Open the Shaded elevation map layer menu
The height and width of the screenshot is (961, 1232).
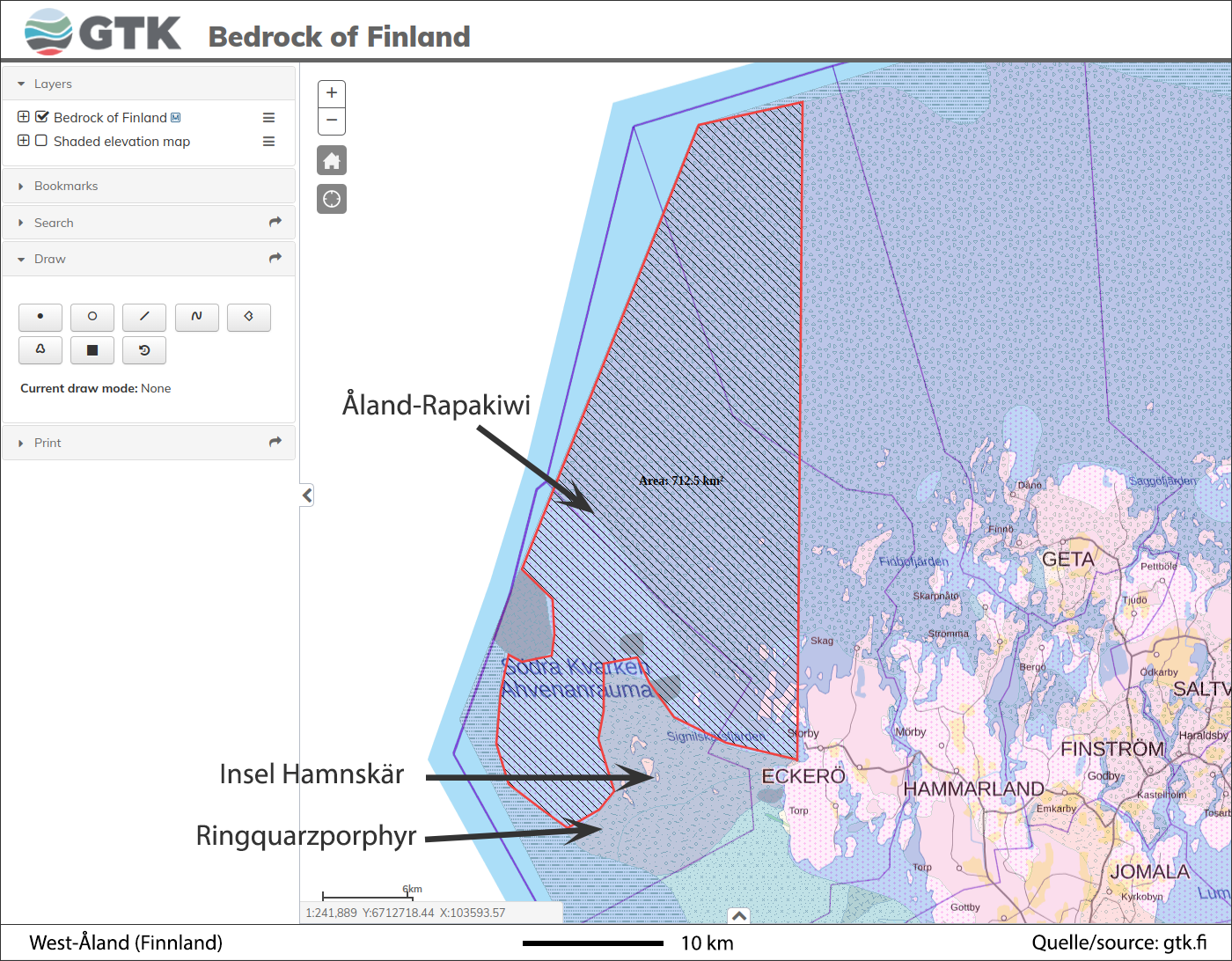click(268, 142)
